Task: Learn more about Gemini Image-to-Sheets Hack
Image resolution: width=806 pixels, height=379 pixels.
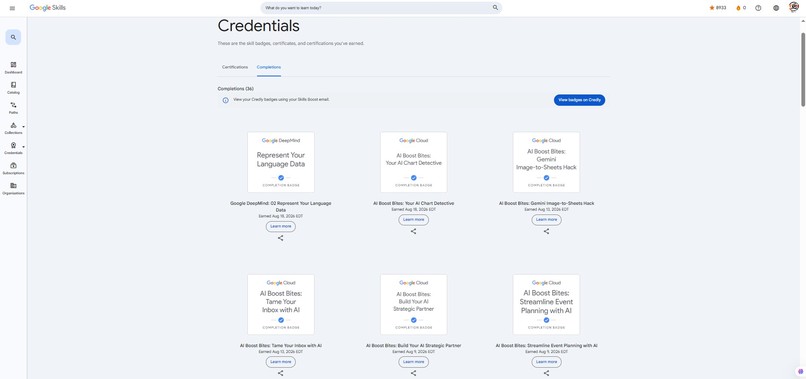Action: click(x=546, y=220)
